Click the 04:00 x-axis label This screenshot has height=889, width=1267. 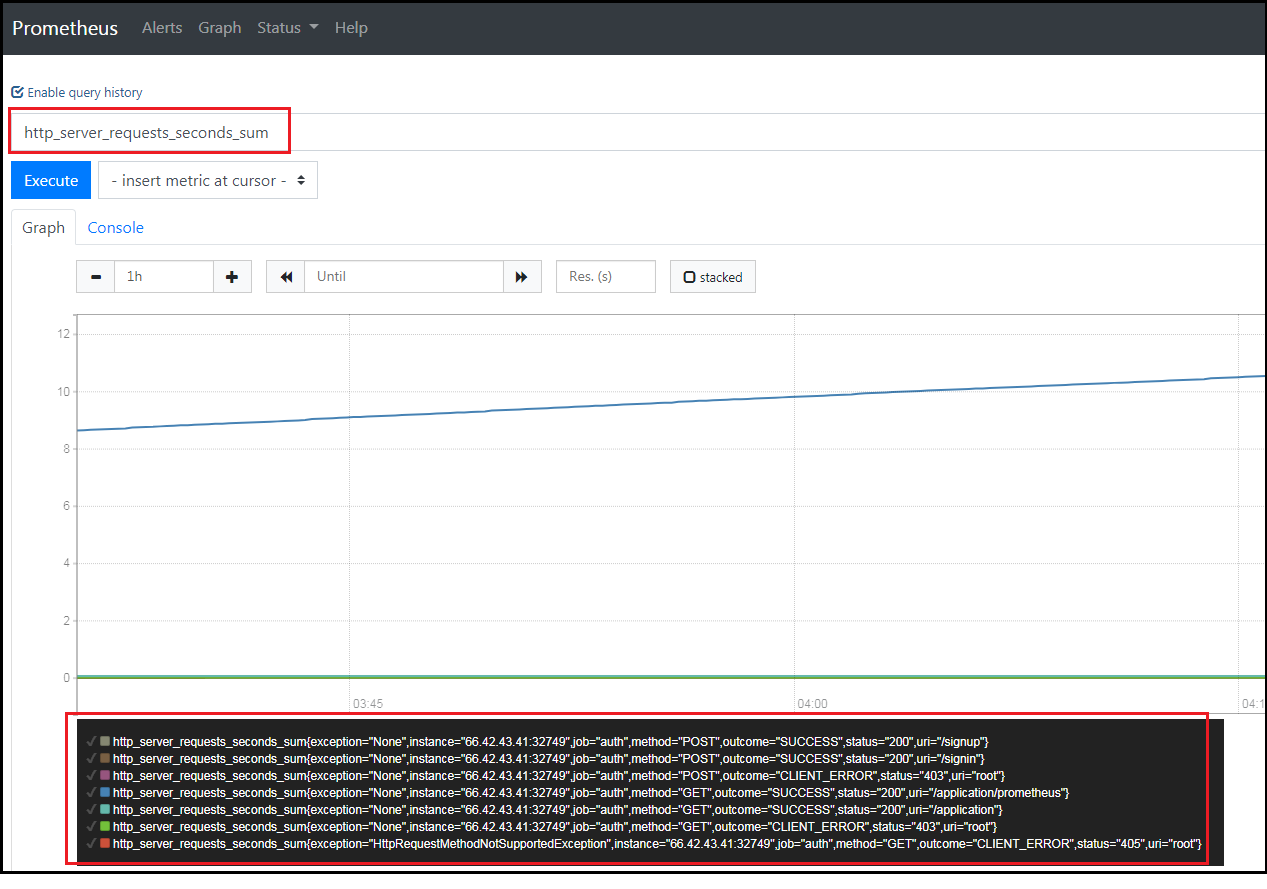[x=812, y=703]
